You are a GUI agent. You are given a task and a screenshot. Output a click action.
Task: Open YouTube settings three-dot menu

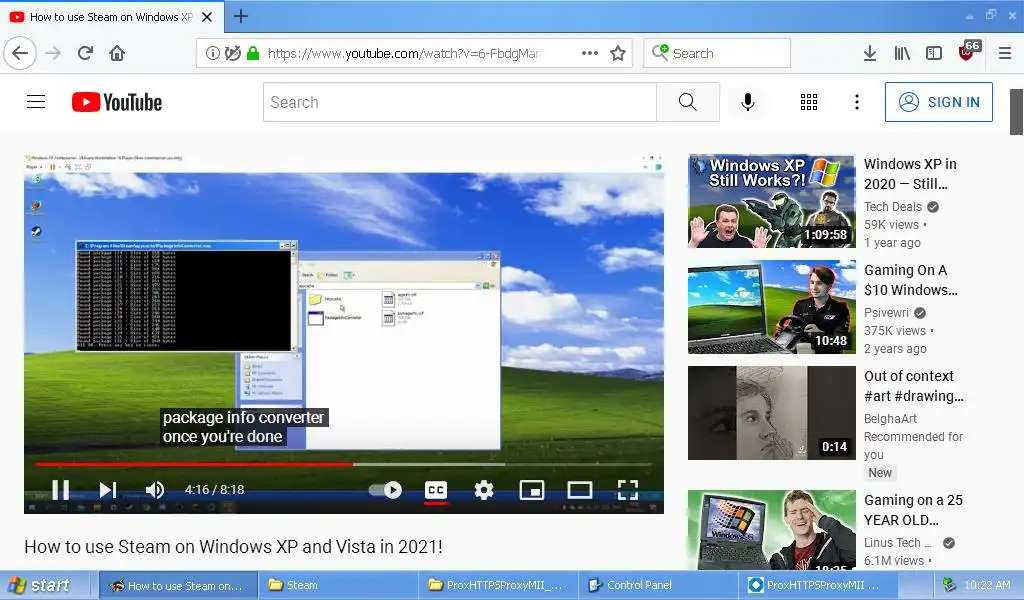[x=857, y=102]
